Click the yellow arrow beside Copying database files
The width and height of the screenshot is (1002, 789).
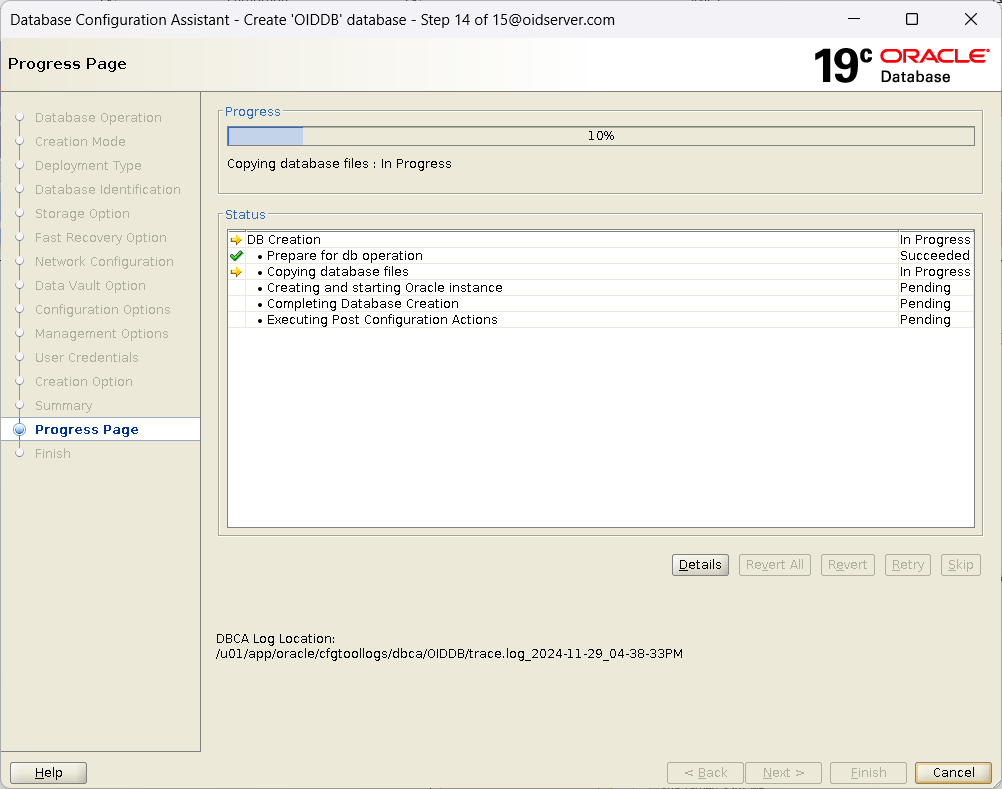[236, 272]
